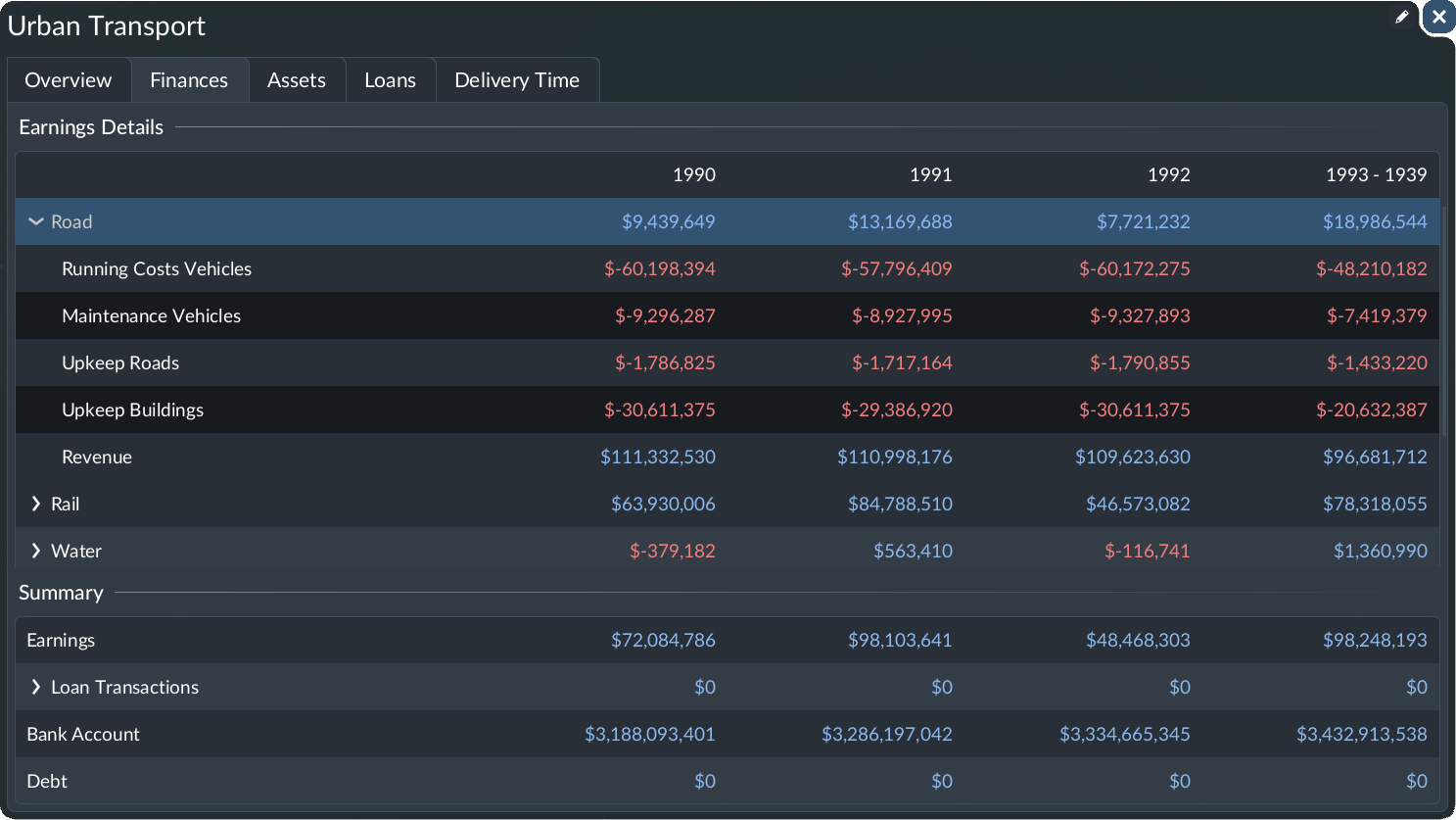Click the Revenue row label

pyautogui.click(x=96, y=457)
